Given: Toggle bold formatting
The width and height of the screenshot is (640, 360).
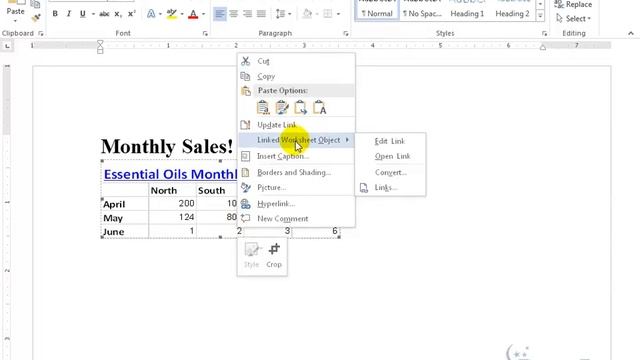Looking at the screenshot, I should (x=55, y=14).
